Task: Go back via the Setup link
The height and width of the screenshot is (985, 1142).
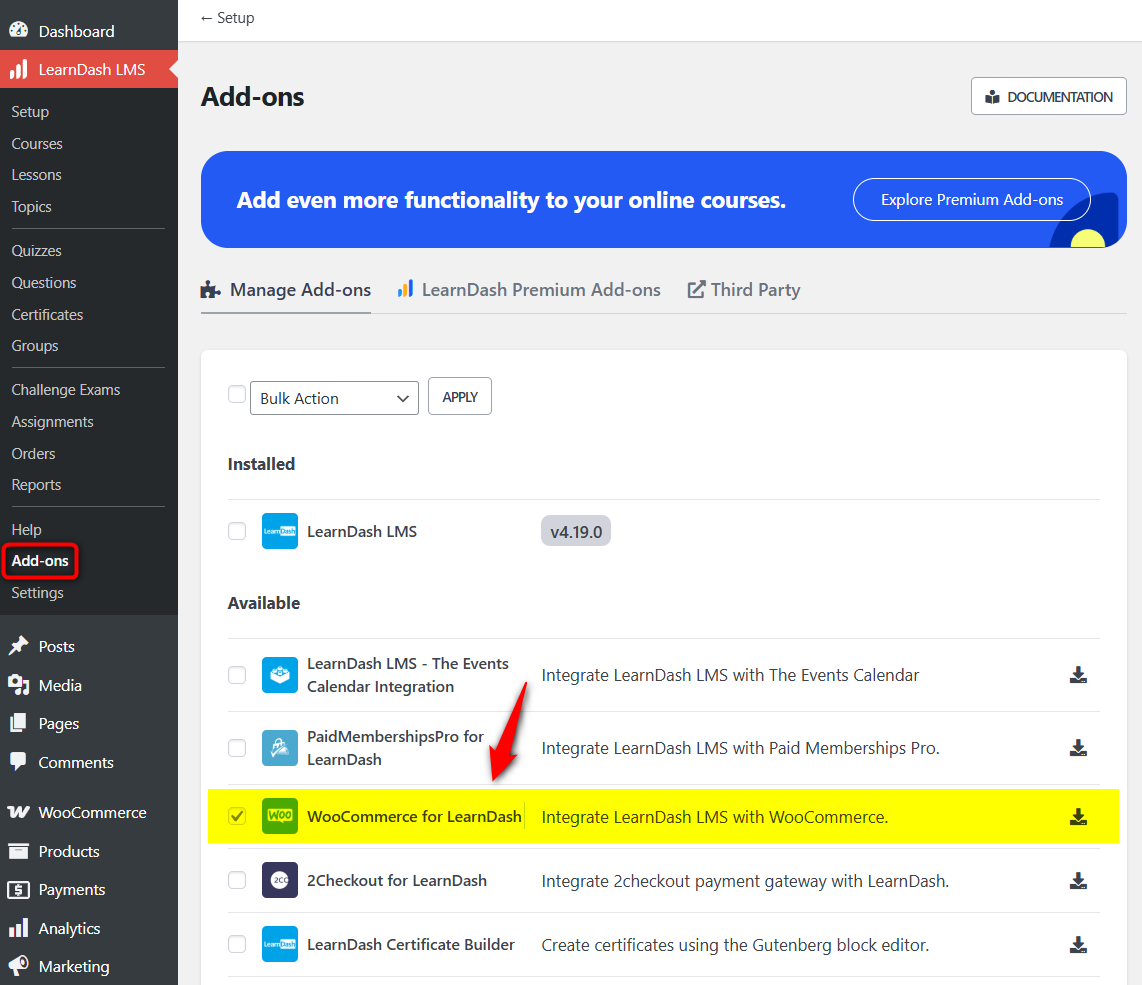Action: [227, 18]
